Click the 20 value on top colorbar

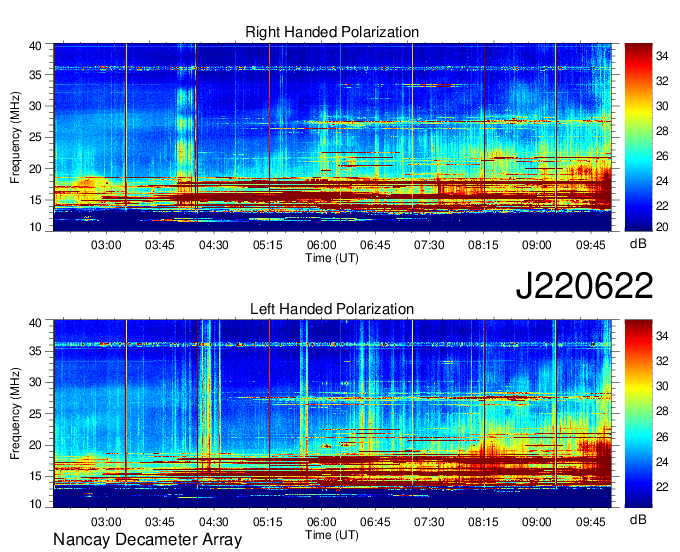tap(662, 226)
